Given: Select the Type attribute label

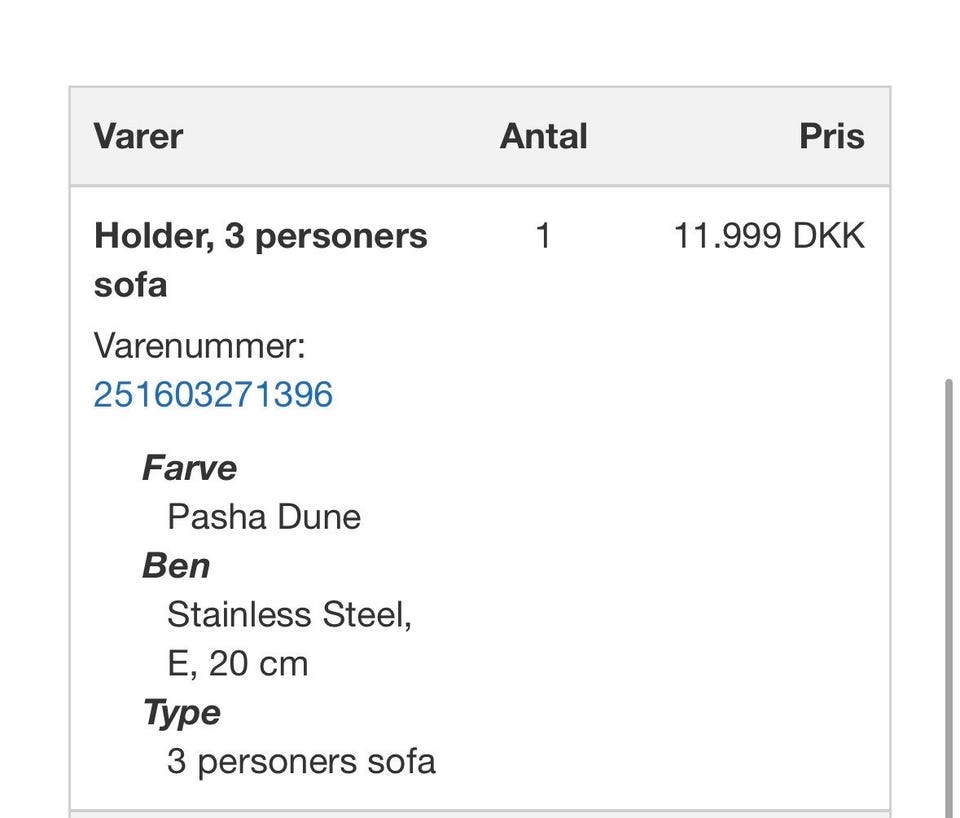Looking at the screenshot, I should [181, 713].
